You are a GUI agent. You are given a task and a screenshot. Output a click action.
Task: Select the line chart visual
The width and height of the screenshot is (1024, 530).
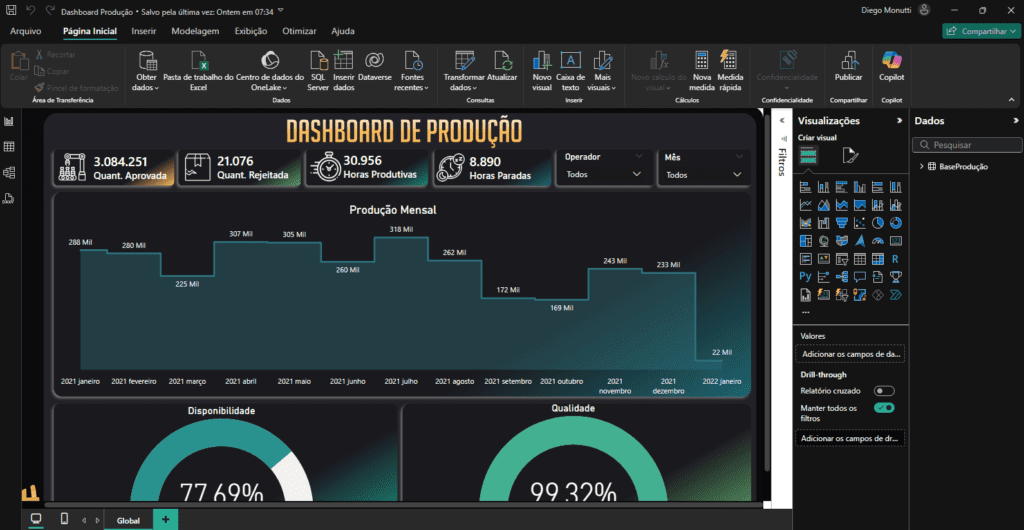[x=806, y=205]
